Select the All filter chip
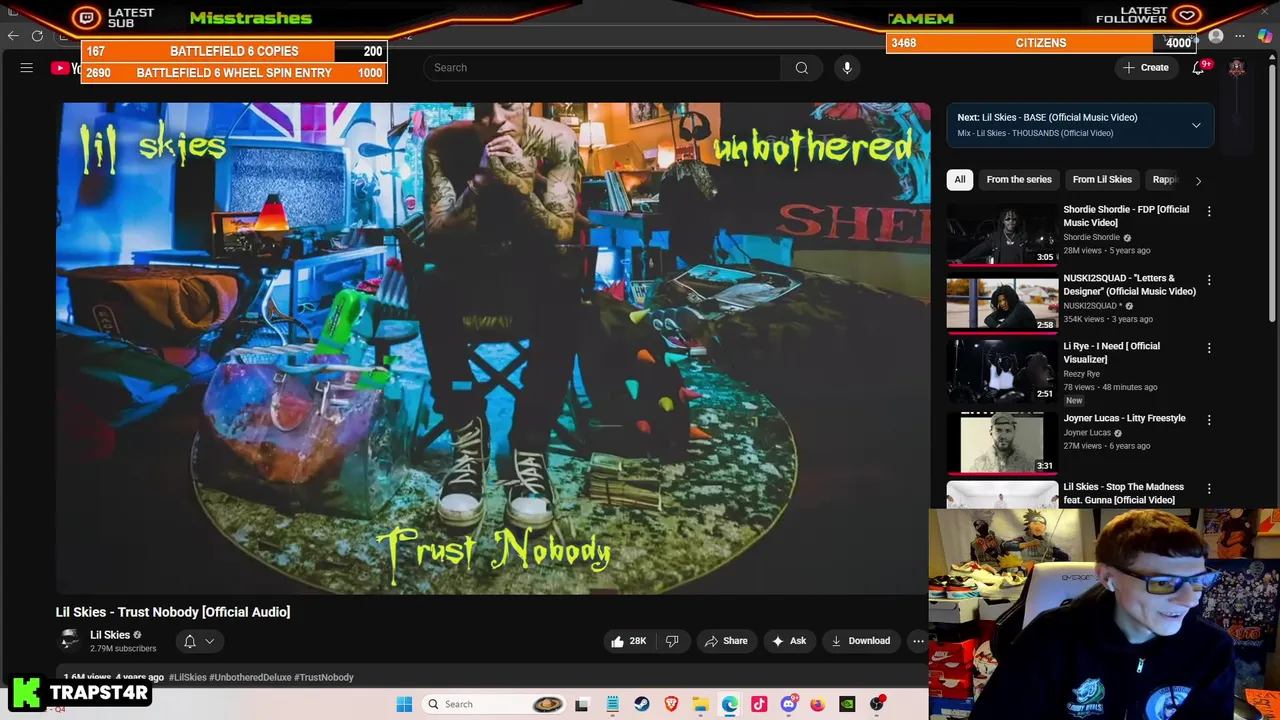 960,180
